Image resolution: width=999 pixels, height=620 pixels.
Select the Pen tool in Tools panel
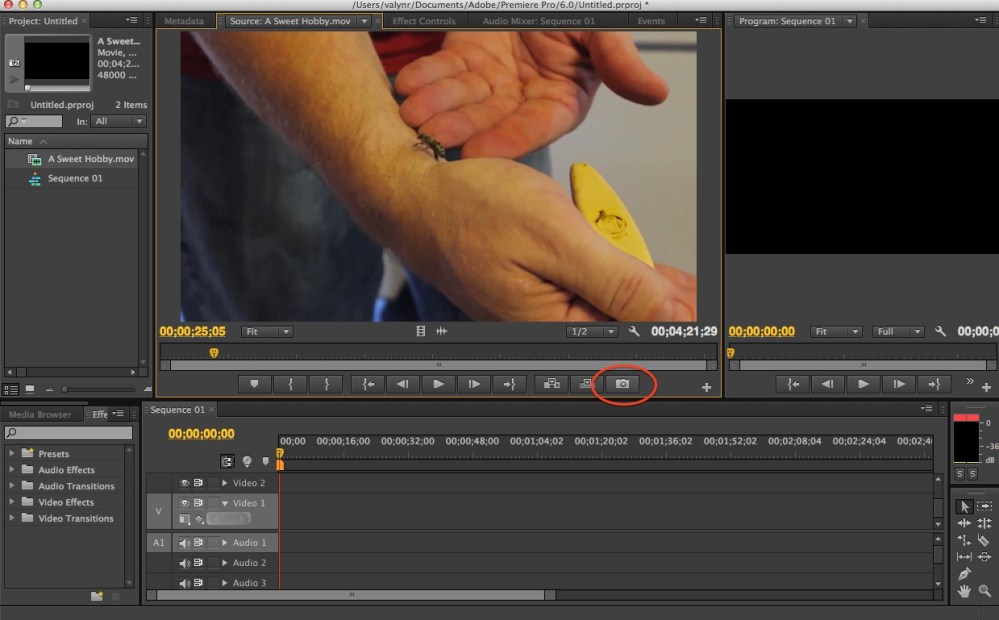[x=964, y=574]
